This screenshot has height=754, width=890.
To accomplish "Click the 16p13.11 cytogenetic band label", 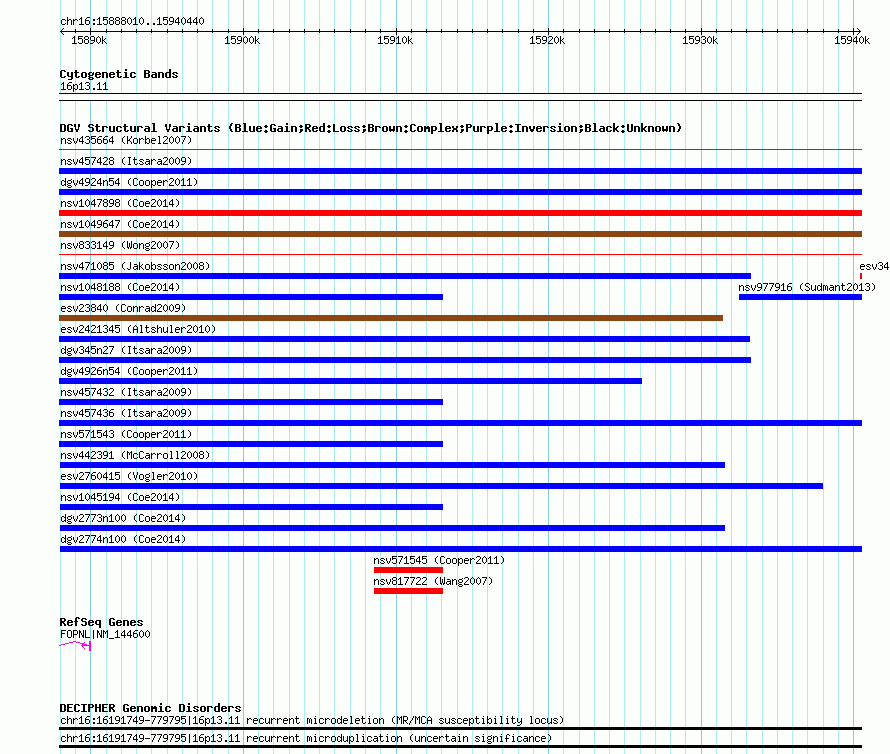I will pos(84,86).
